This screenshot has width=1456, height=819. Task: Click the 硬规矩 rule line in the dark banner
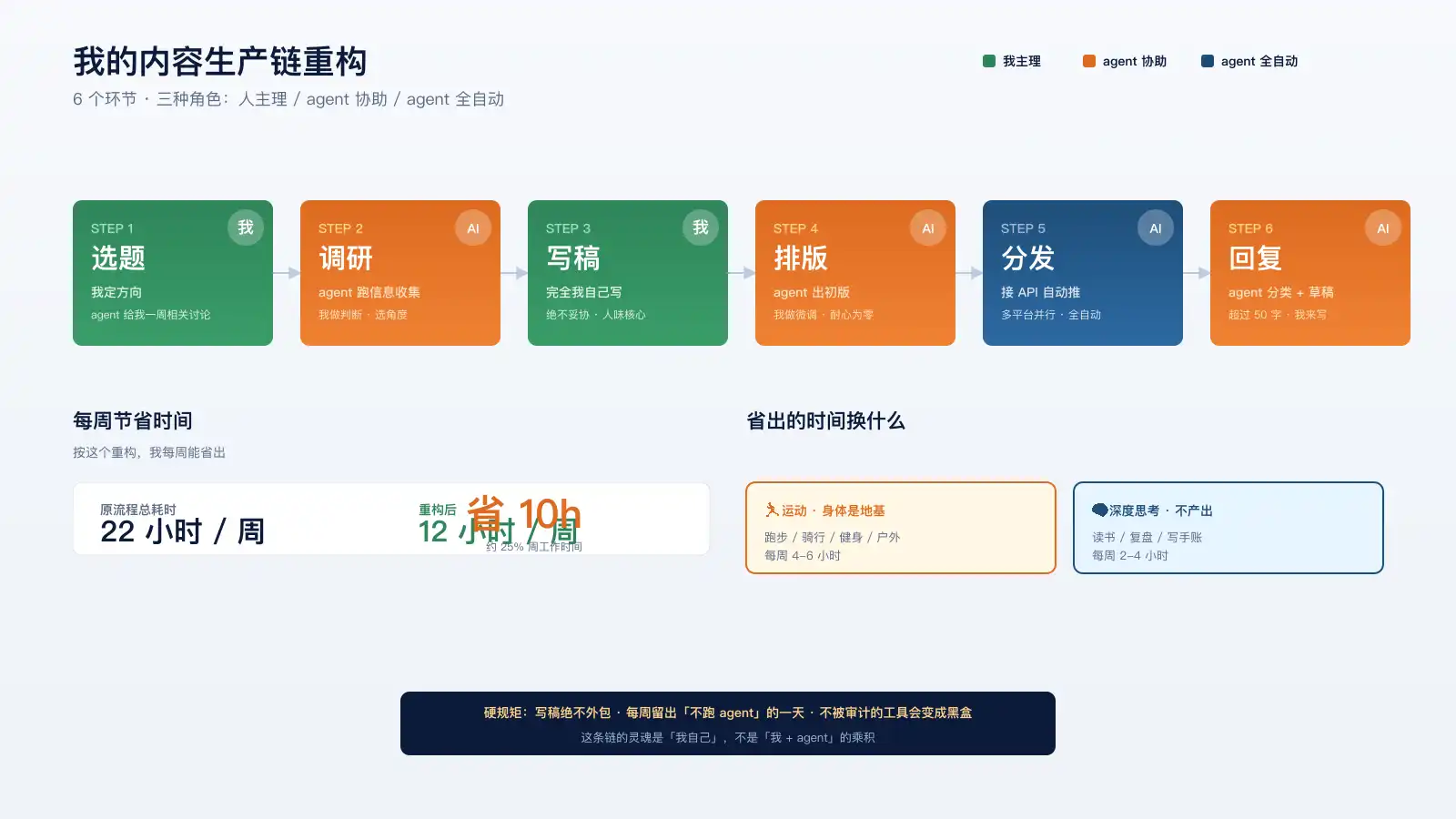(728, 713)
